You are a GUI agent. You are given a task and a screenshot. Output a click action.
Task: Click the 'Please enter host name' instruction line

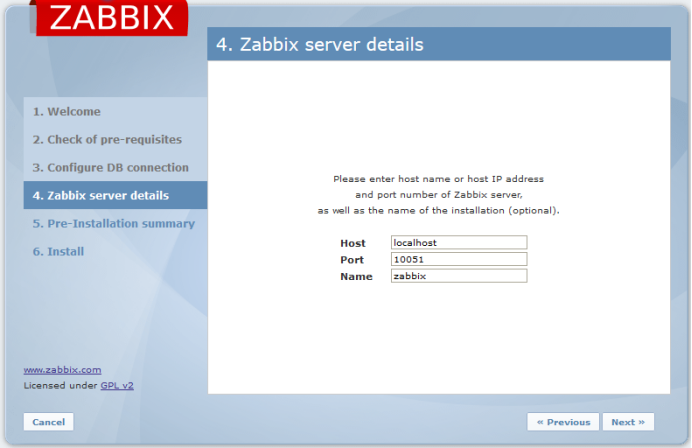click(x=438, y=179)
